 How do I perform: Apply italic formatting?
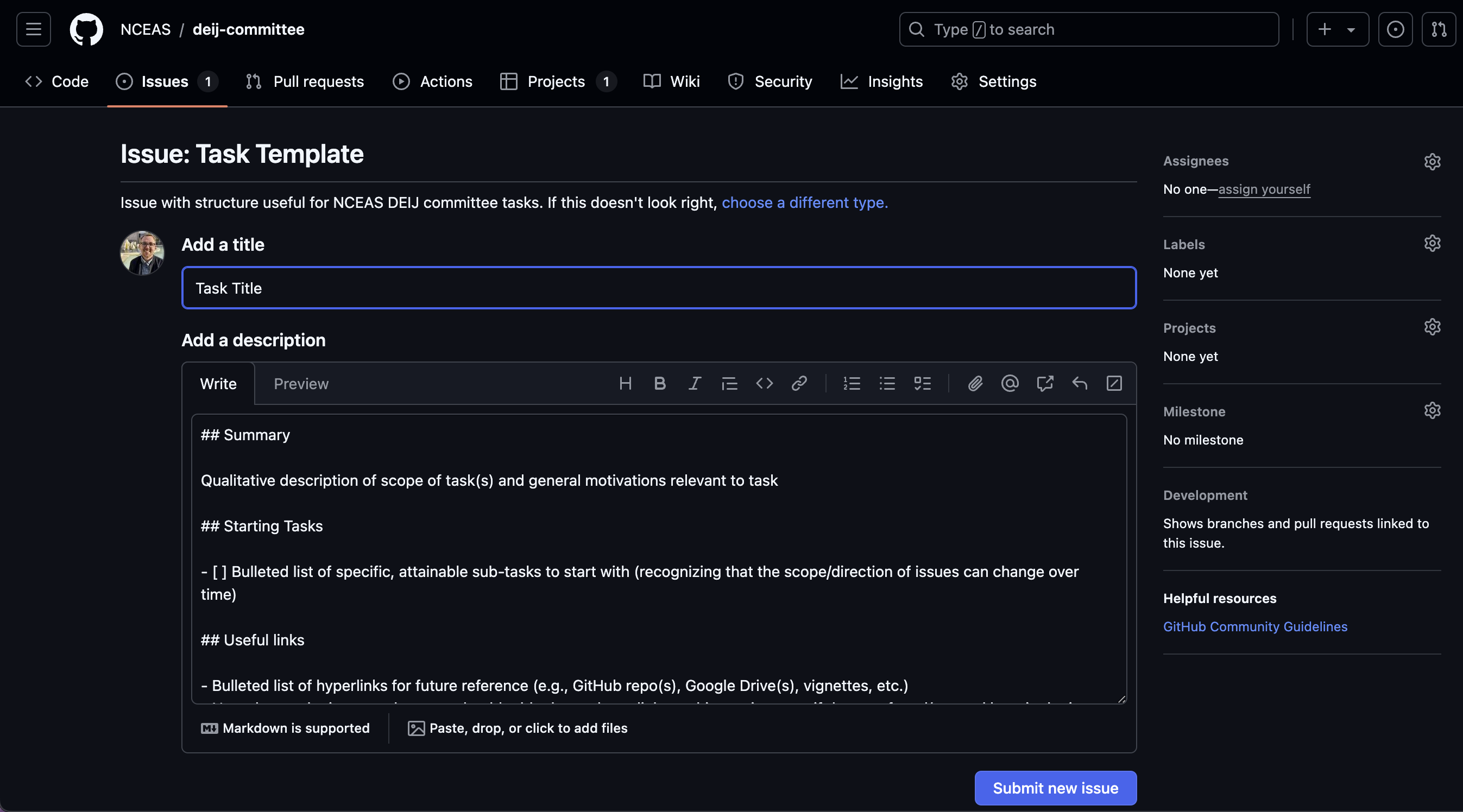[x=695, y=383]
